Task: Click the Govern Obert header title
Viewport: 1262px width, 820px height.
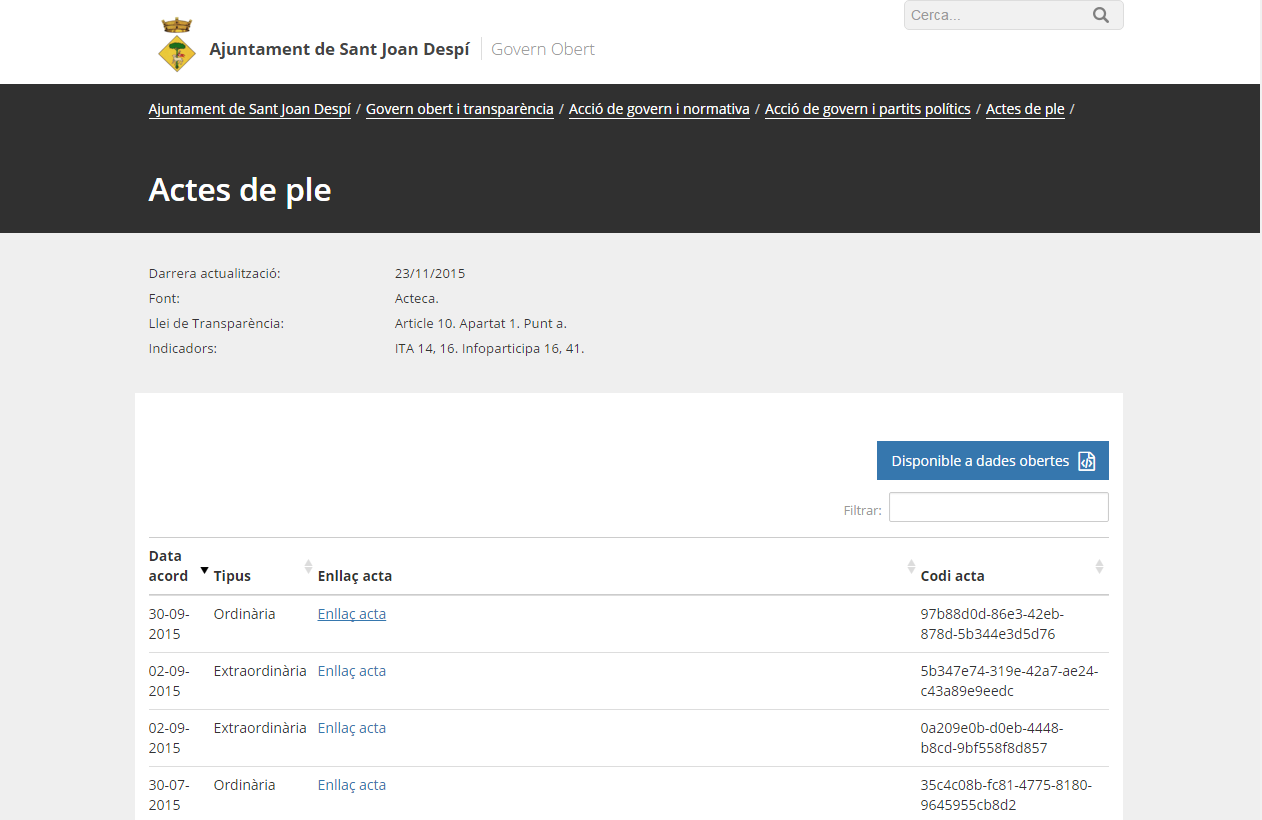Action: coord(543,49)
